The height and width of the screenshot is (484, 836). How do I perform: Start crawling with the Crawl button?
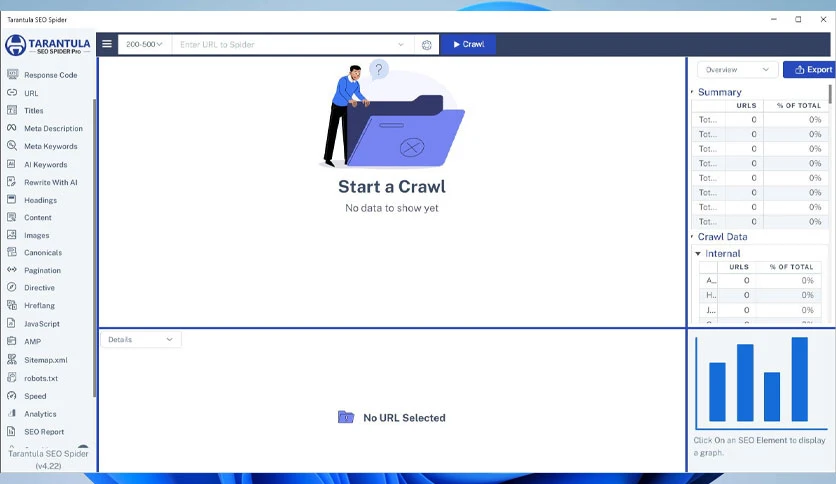pos(468,44)
